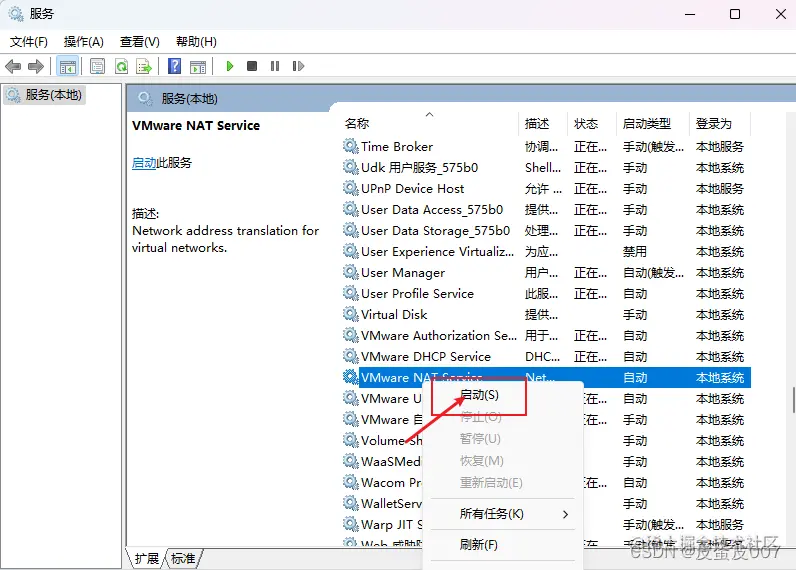Click the gear icon beside User Manager
The width and height of the screenshot is (796, 570).
click(x=350, y=272)
